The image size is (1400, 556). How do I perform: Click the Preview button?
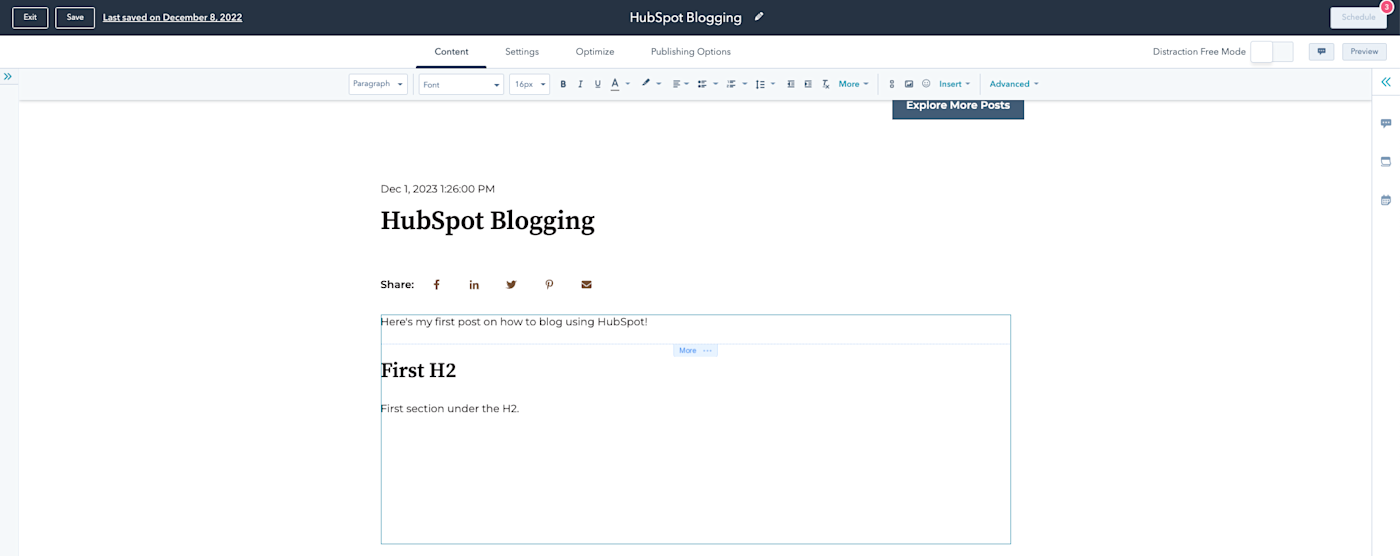(1364, 52)
